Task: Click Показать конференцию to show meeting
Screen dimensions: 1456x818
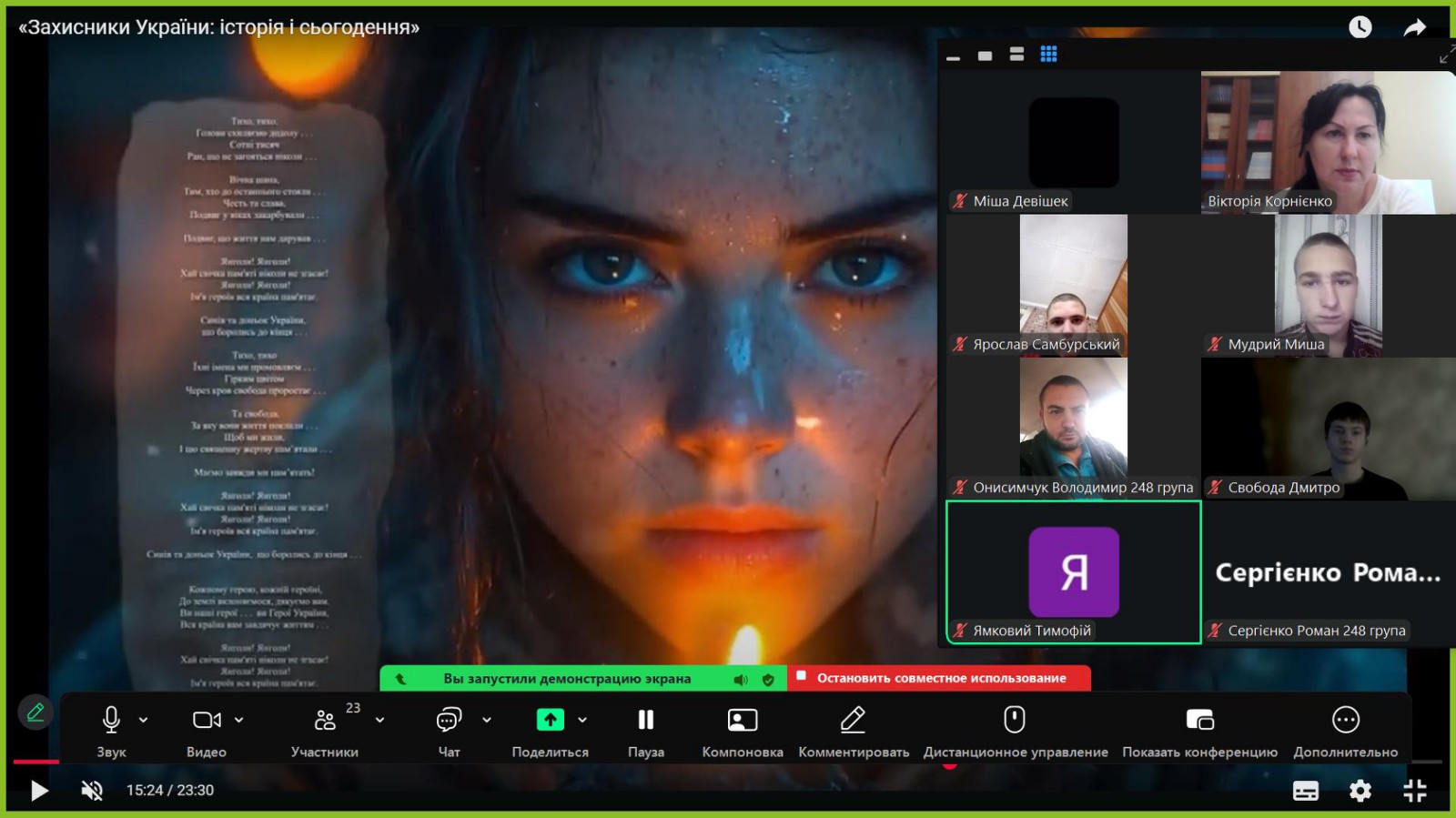Action: click(x=1199, y=720)
